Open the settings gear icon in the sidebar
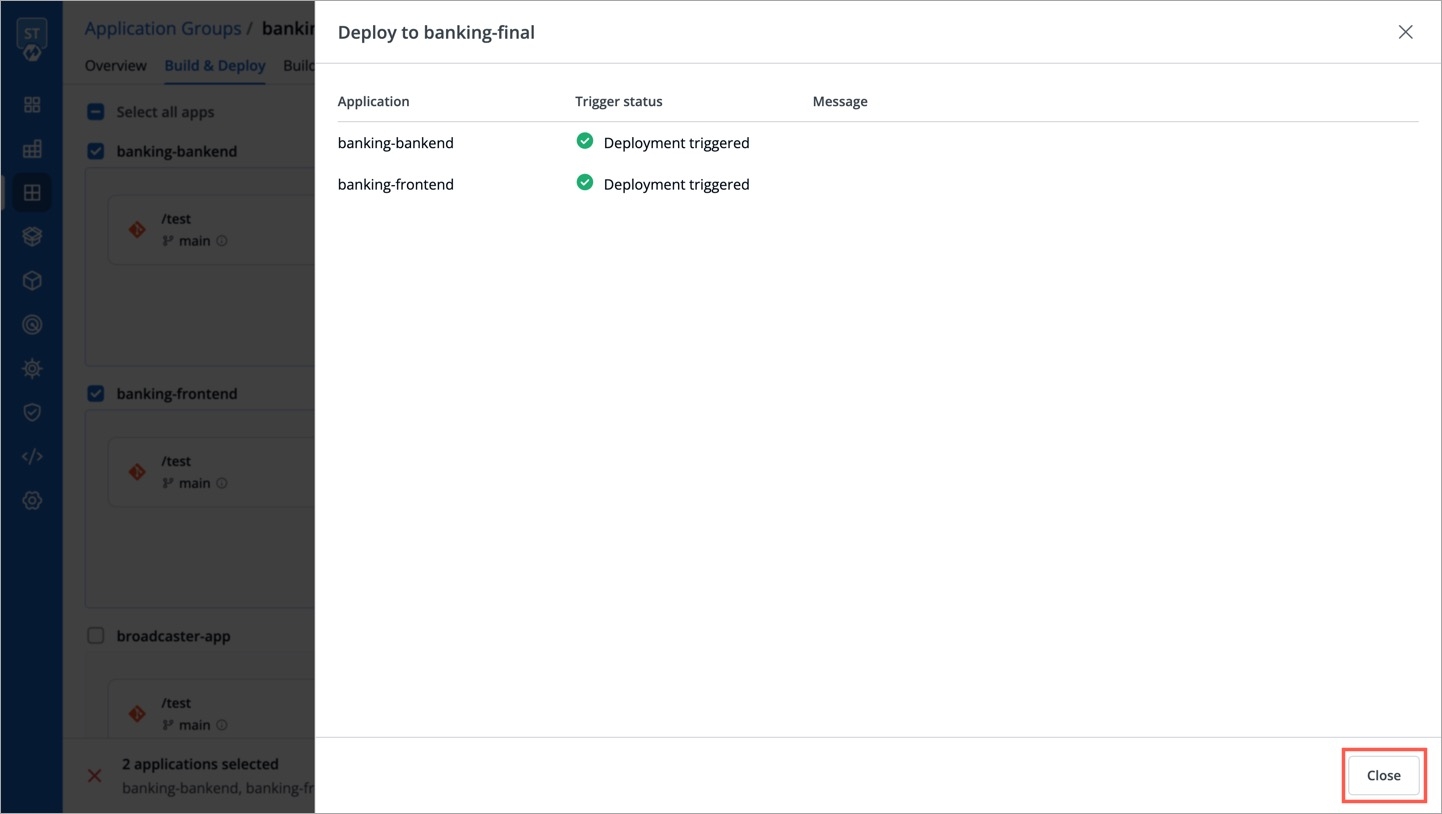 coord(32,501)
